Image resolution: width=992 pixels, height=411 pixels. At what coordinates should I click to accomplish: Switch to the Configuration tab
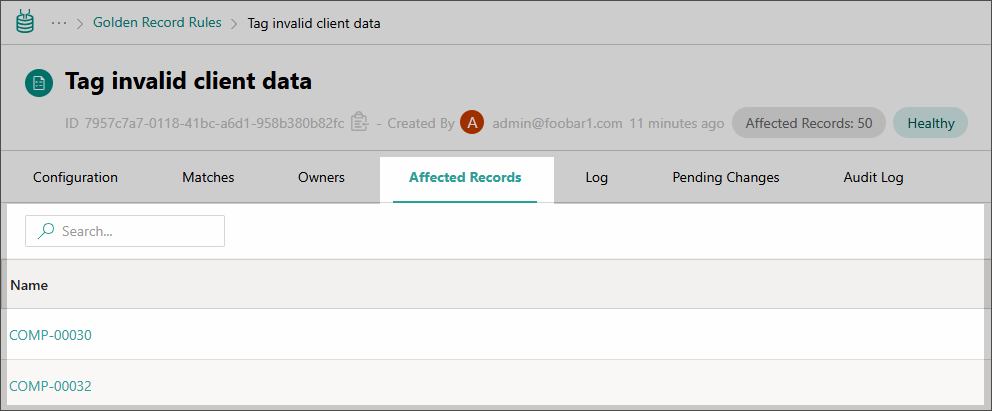click(x=75, y=178)
